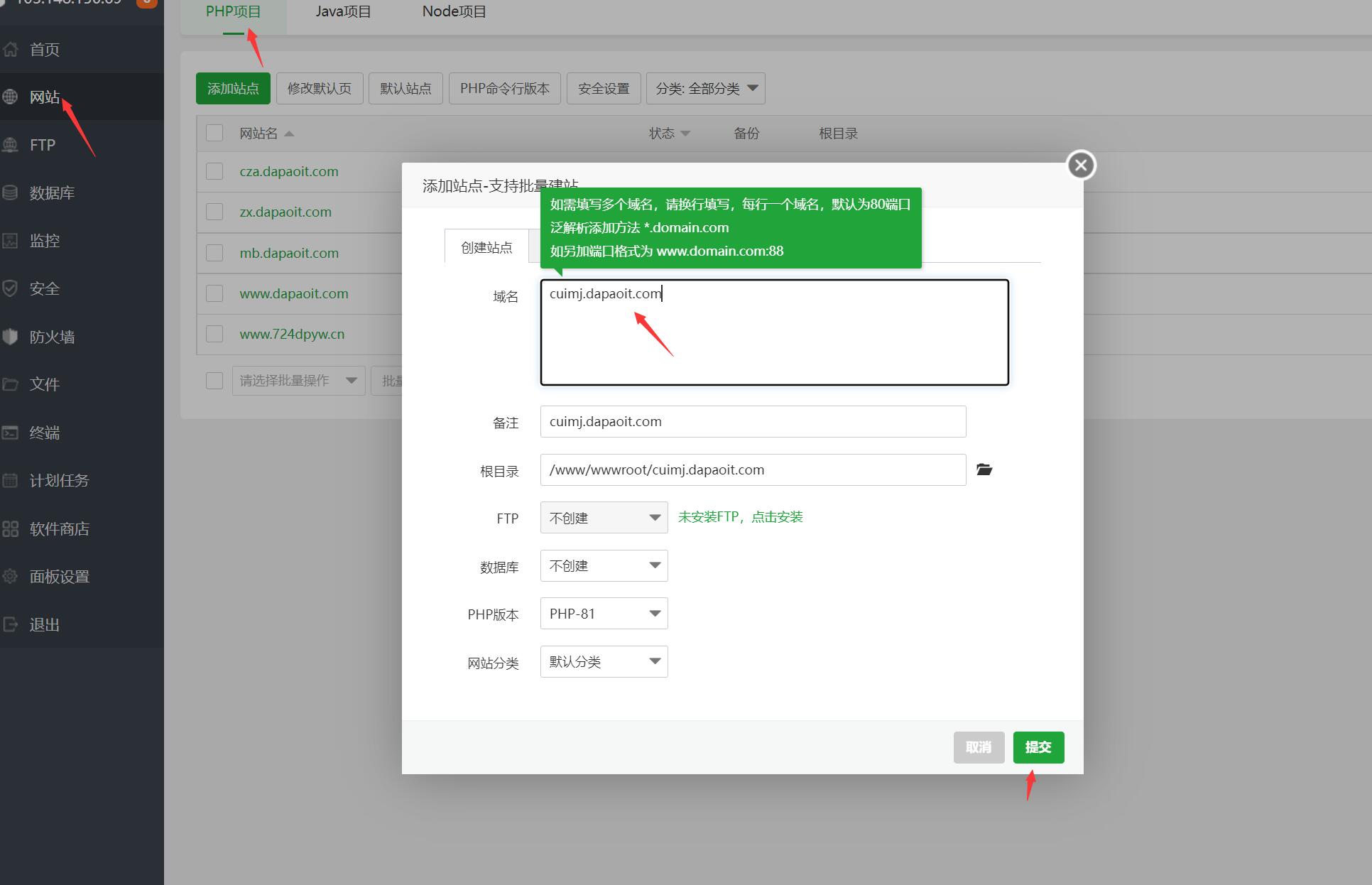
Task: Click the 根目录 path input field
Action: 753,470
